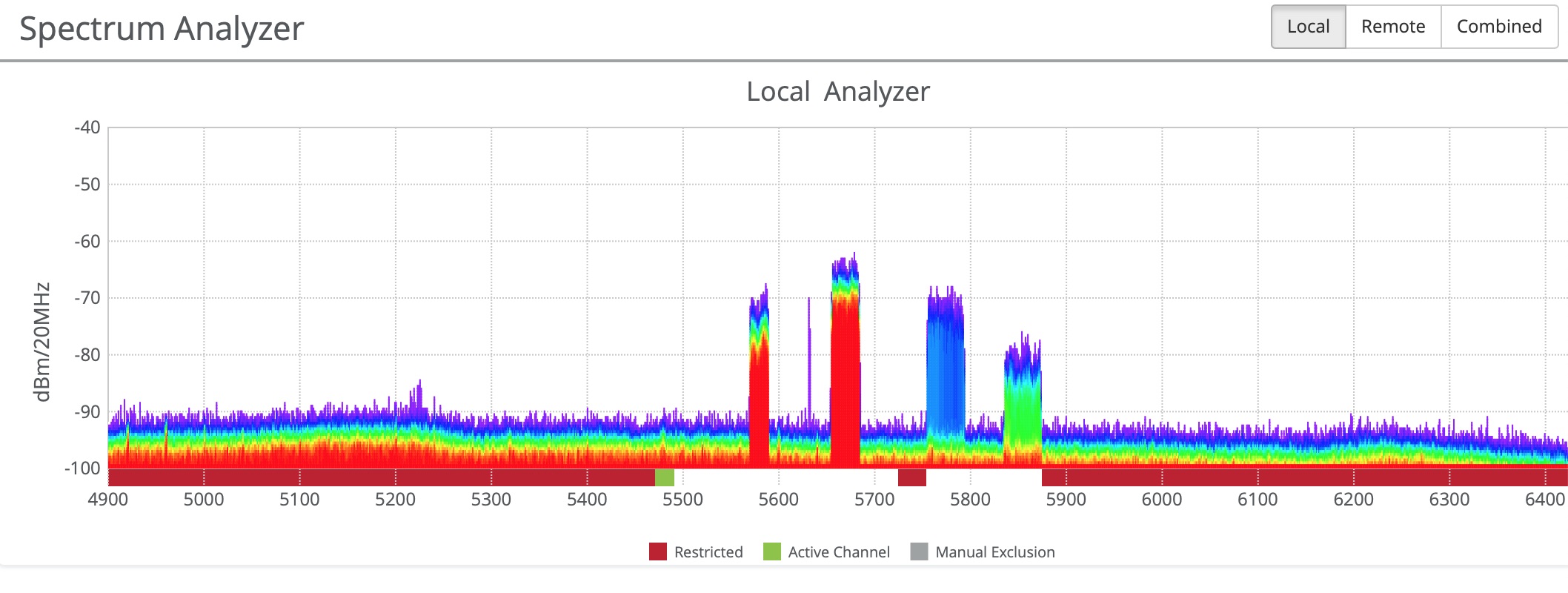Image resolution: width=1568 pixels, height=593 pixels.
Task: Click the "Local Analyzer" chart title
Action: (838, 92)
